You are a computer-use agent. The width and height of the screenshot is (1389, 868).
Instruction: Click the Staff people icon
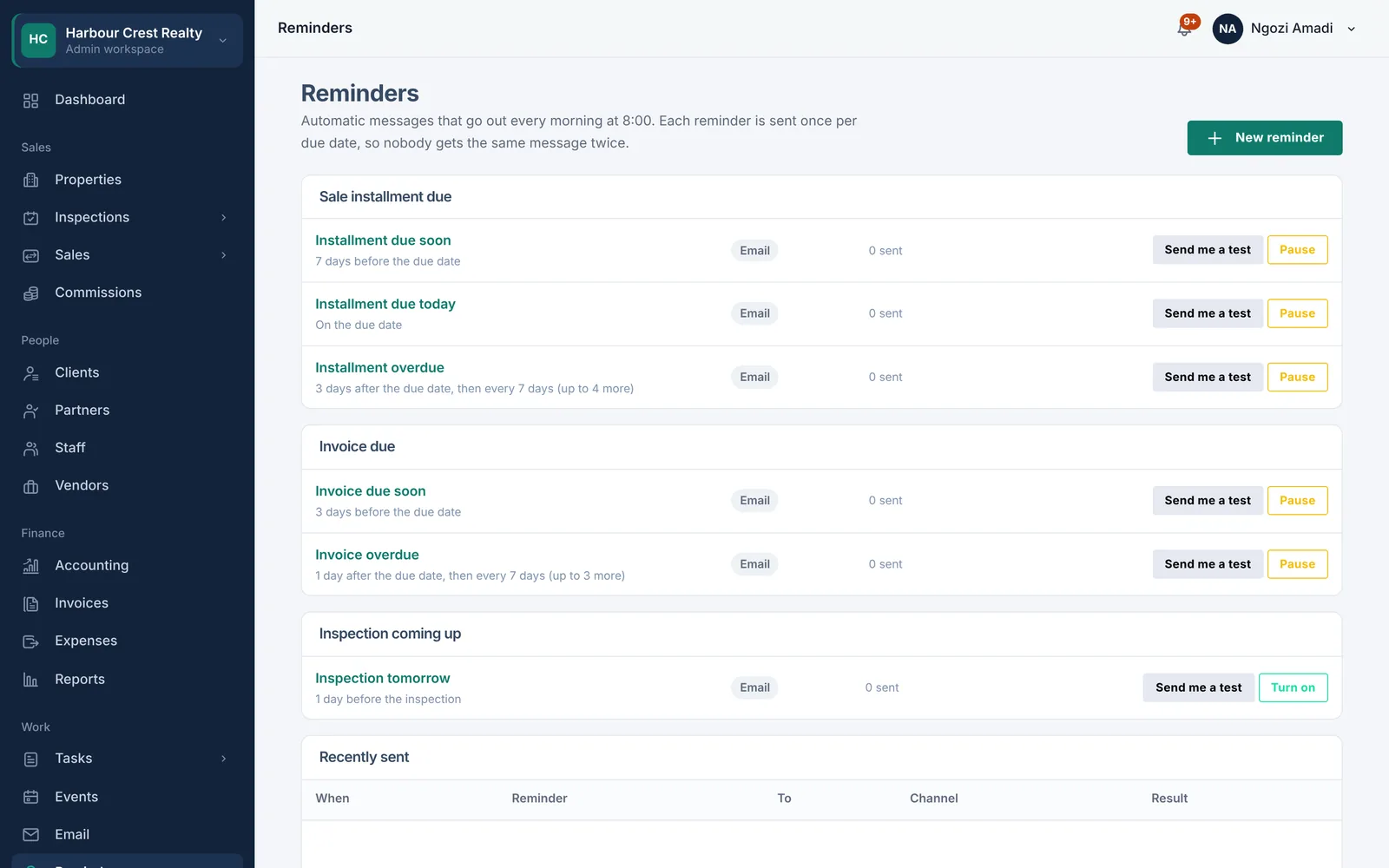(31, 449)
